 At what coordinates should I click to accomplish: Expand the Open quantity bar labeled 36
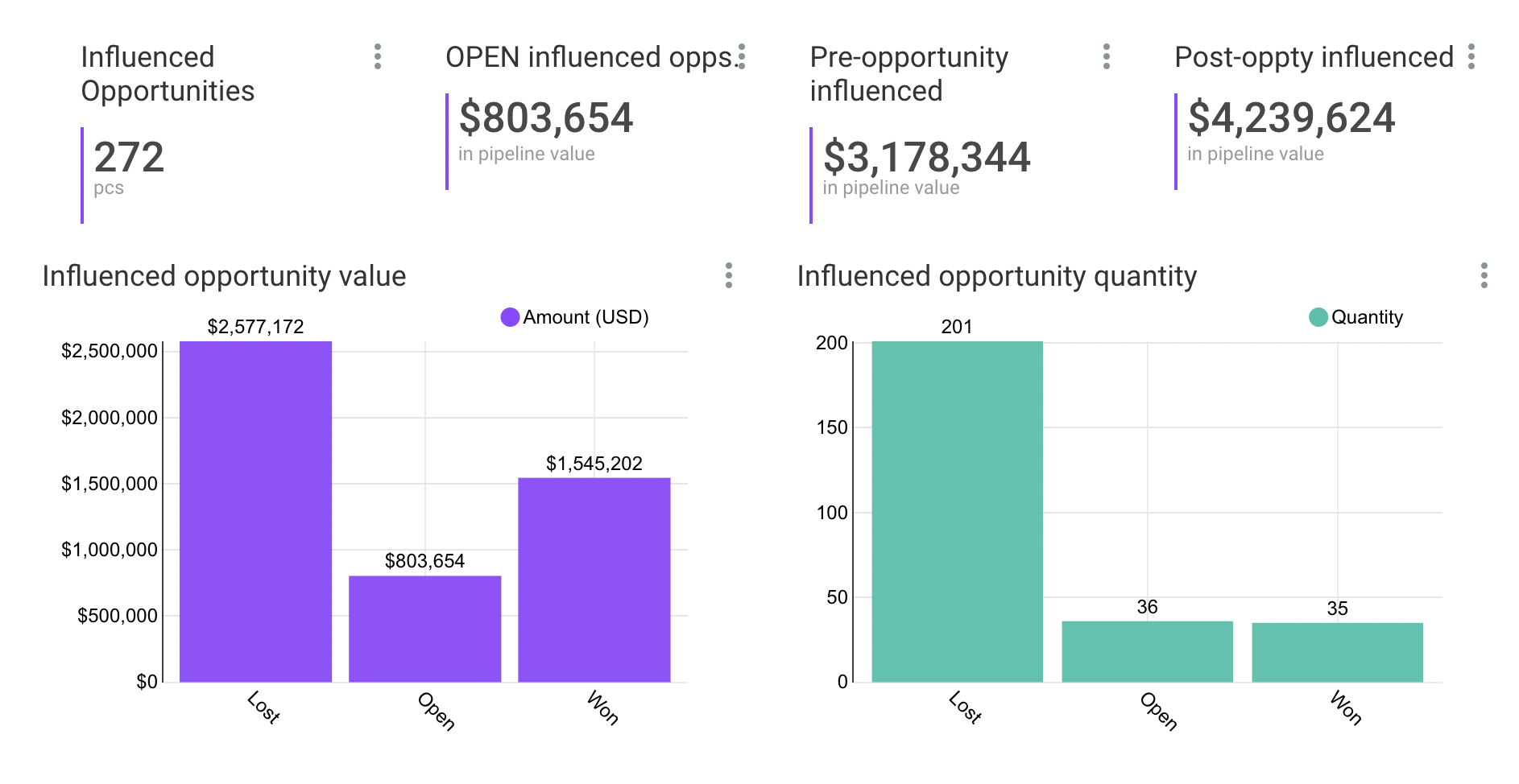point(1147,650)
